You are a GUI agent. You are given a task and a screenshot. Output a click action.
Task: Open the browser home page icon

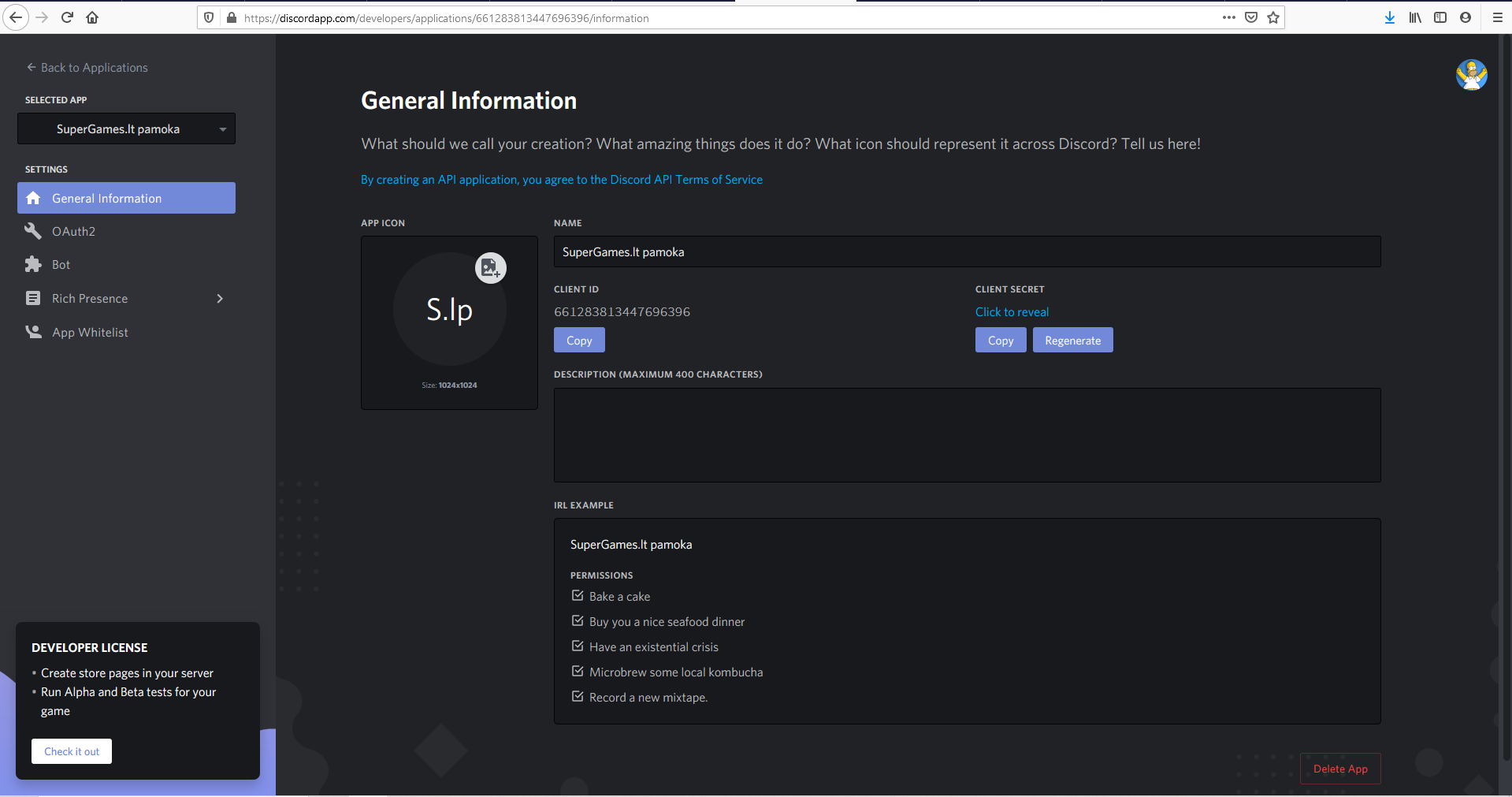click(92, 17)
